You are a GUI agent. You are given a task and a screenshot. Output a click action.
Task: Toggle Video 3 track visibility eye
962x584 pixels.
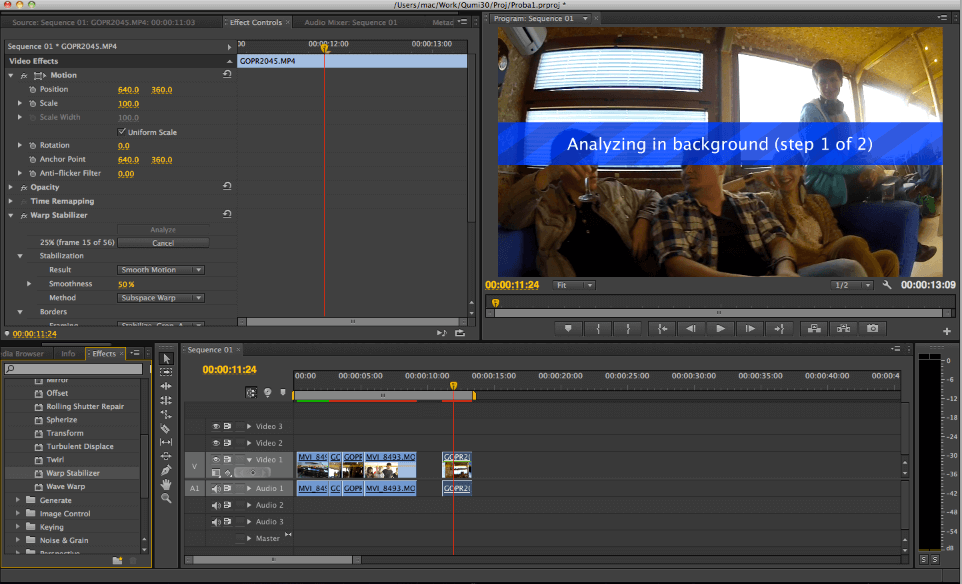[x=216, y=426]
